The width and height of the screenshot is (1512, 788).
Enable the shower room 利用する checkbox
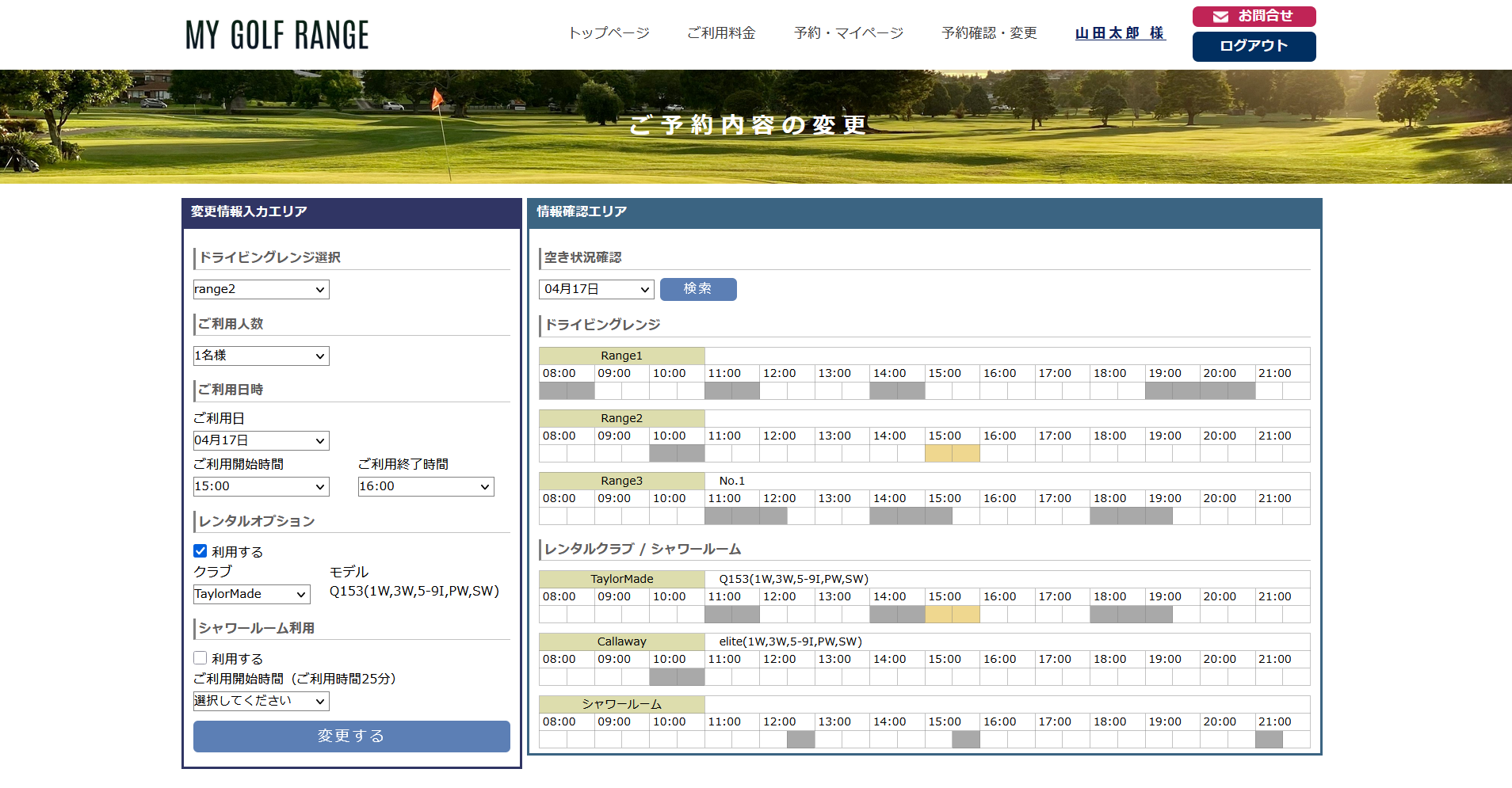[200, 658]
